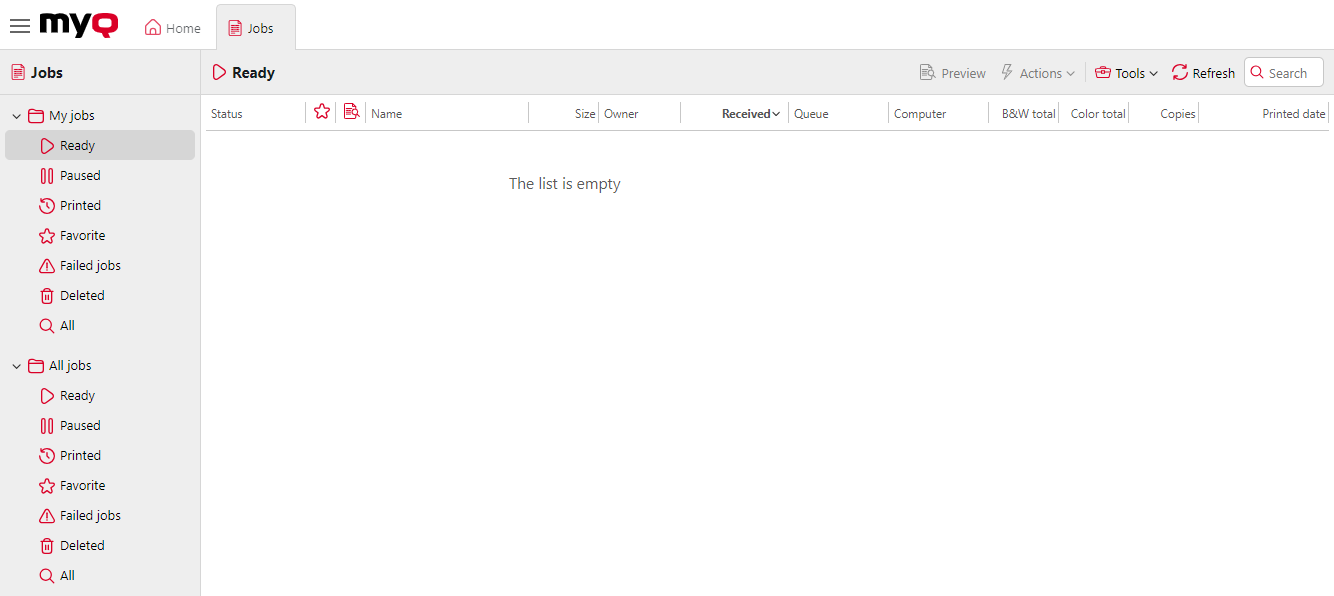Click the Refresh icon in the toolbar

(1177, 72)
